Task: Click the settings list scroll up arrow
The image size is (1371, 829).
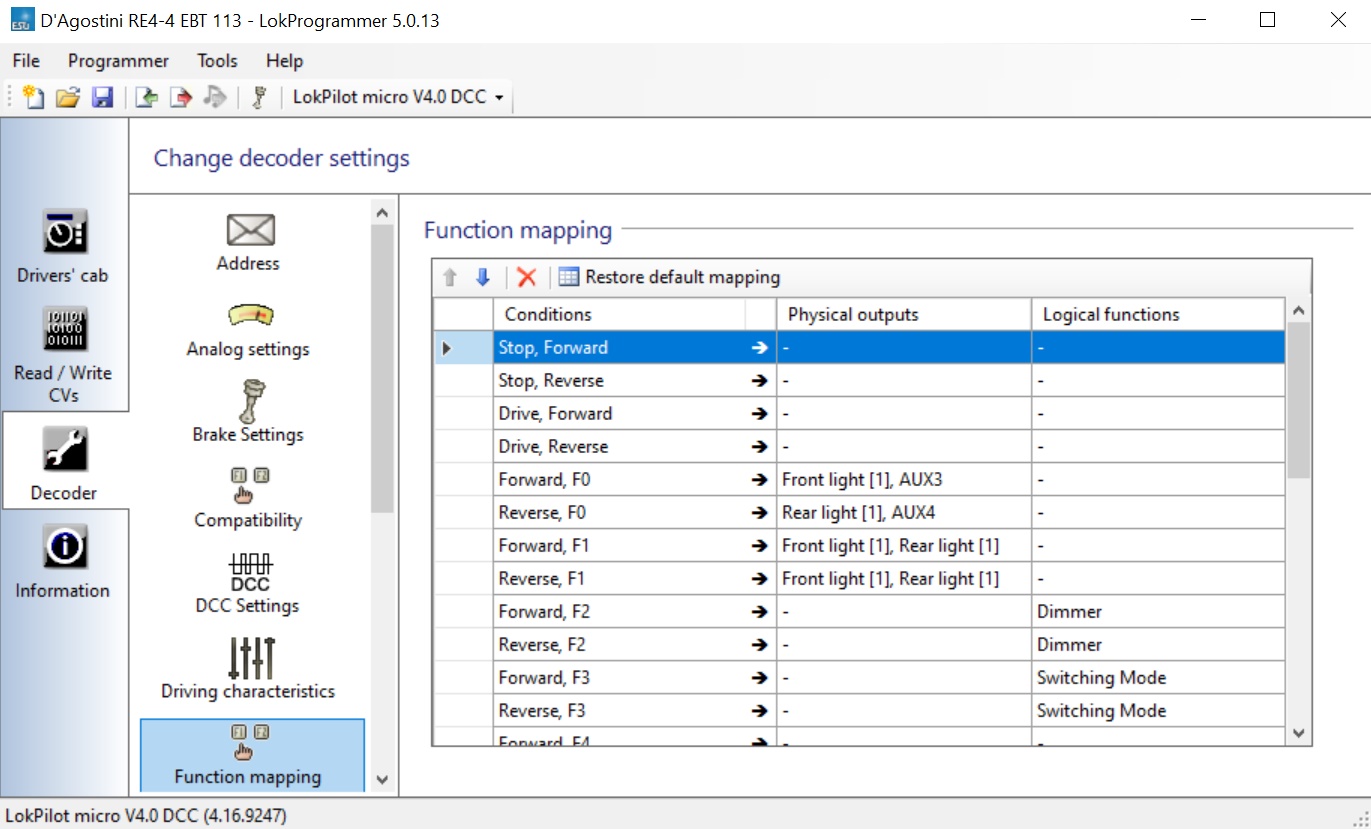Action: (x=381, y=212)
